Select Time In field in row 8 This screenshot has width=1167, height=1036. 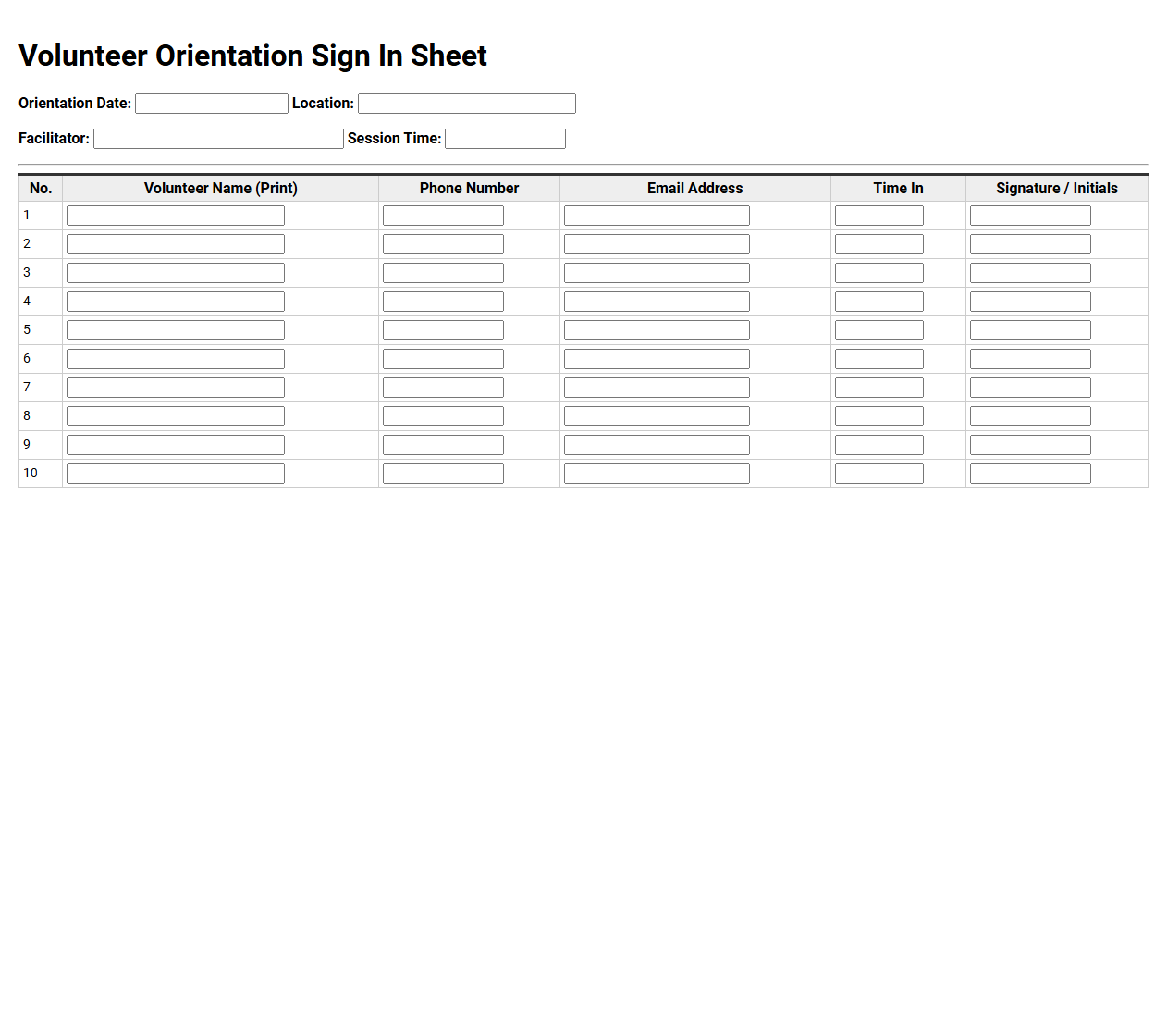pyautogui.click(x=879, y=416)
